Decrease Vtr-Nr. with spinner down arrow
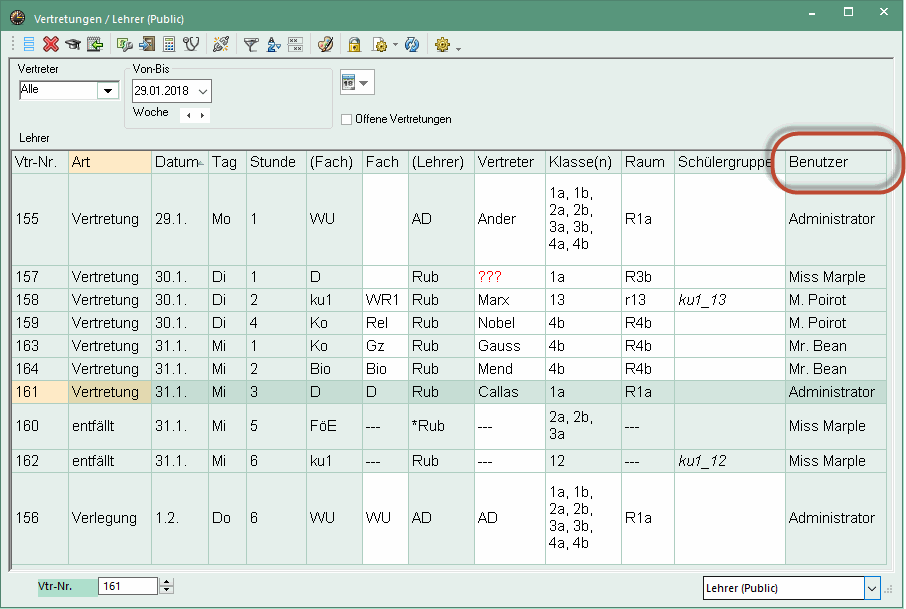The height and width of the screenshot is (609, 906). click(166, 591)
